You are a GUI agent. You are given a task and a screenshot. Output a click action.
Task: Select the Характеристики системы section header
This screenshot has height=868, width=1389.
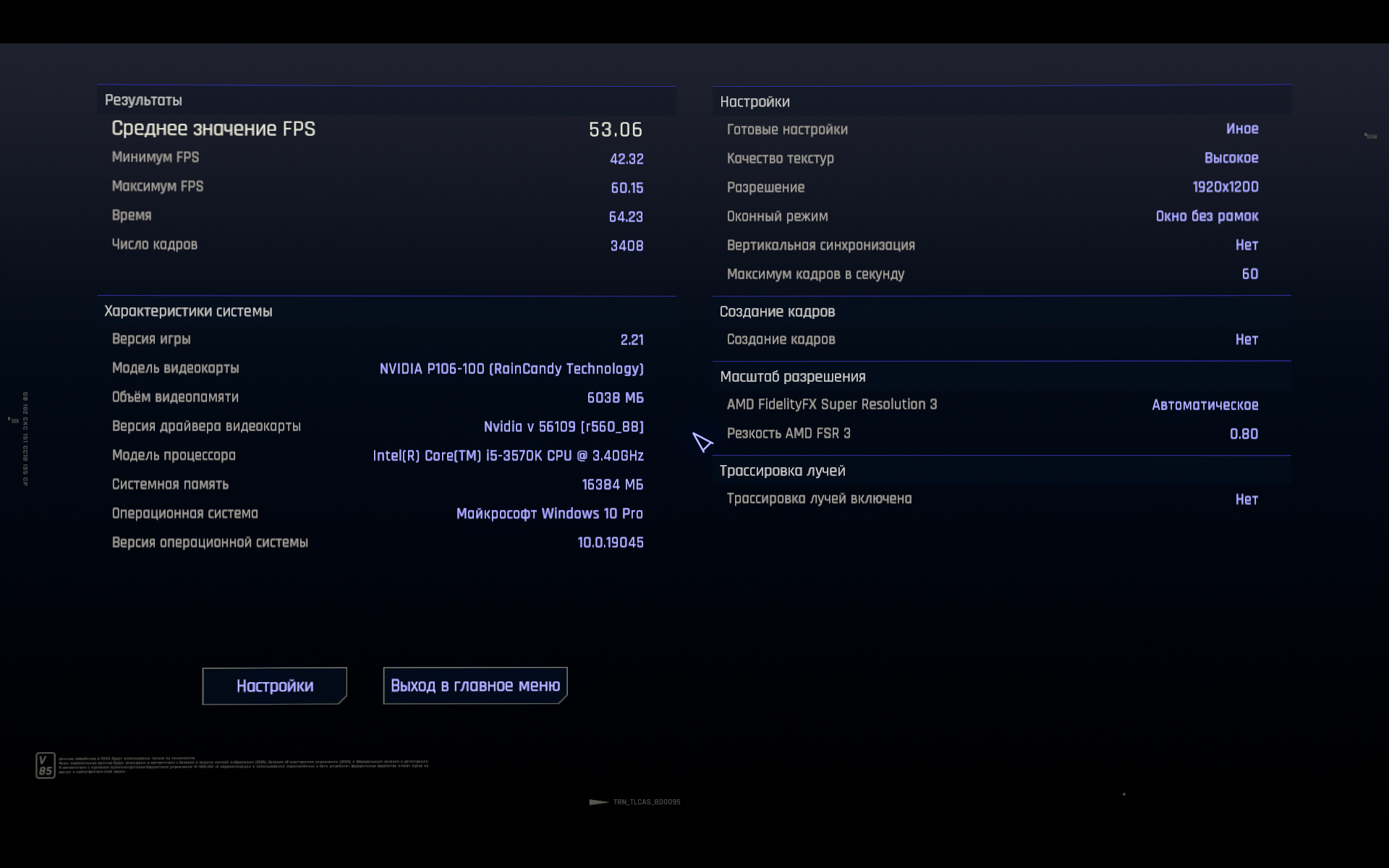coord(188,311)
